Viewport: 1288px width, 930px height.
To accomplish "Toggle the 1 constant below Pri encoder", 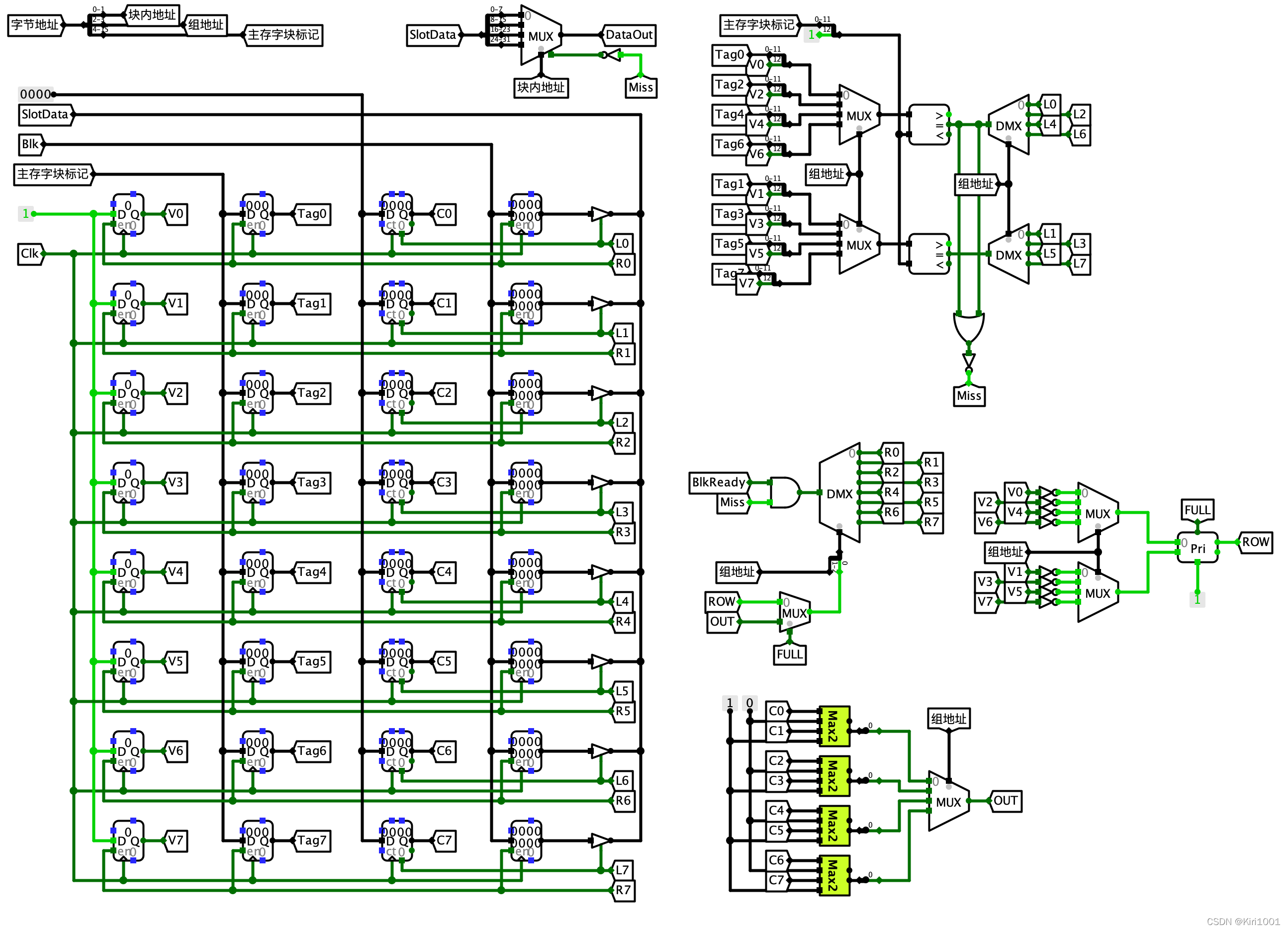I will point(1196,600).
